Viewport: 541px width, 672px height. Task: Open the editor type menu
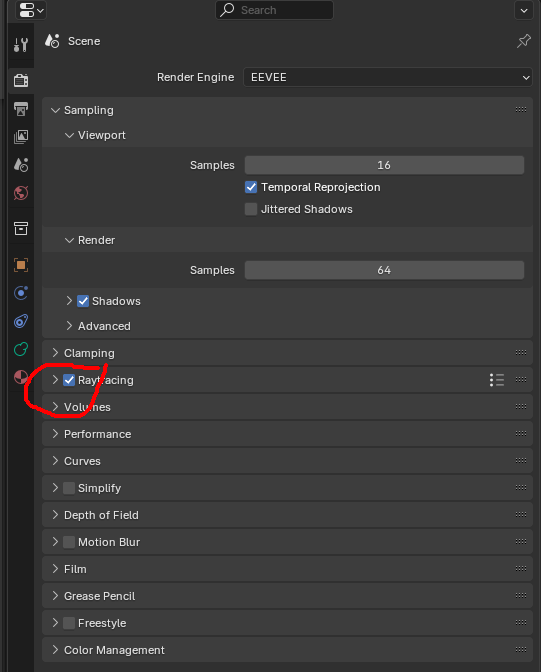coord(31,10)
